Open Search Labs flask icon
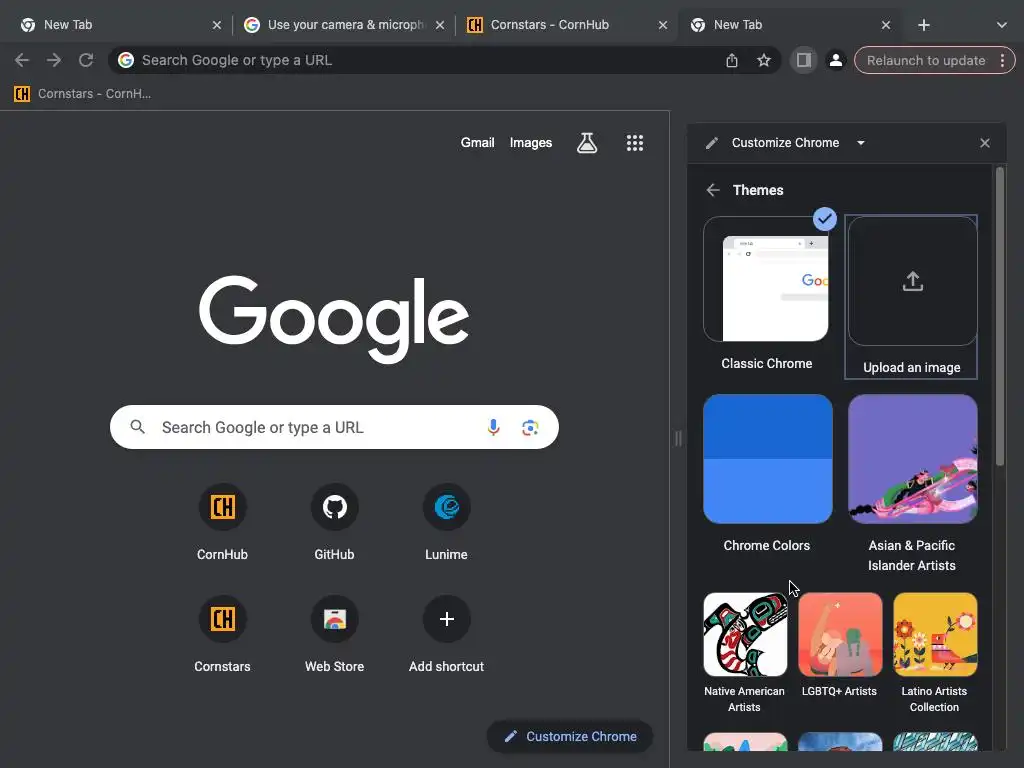This screenshot has width=1024, height=768. pyautogui.click(x=586, y=142)
